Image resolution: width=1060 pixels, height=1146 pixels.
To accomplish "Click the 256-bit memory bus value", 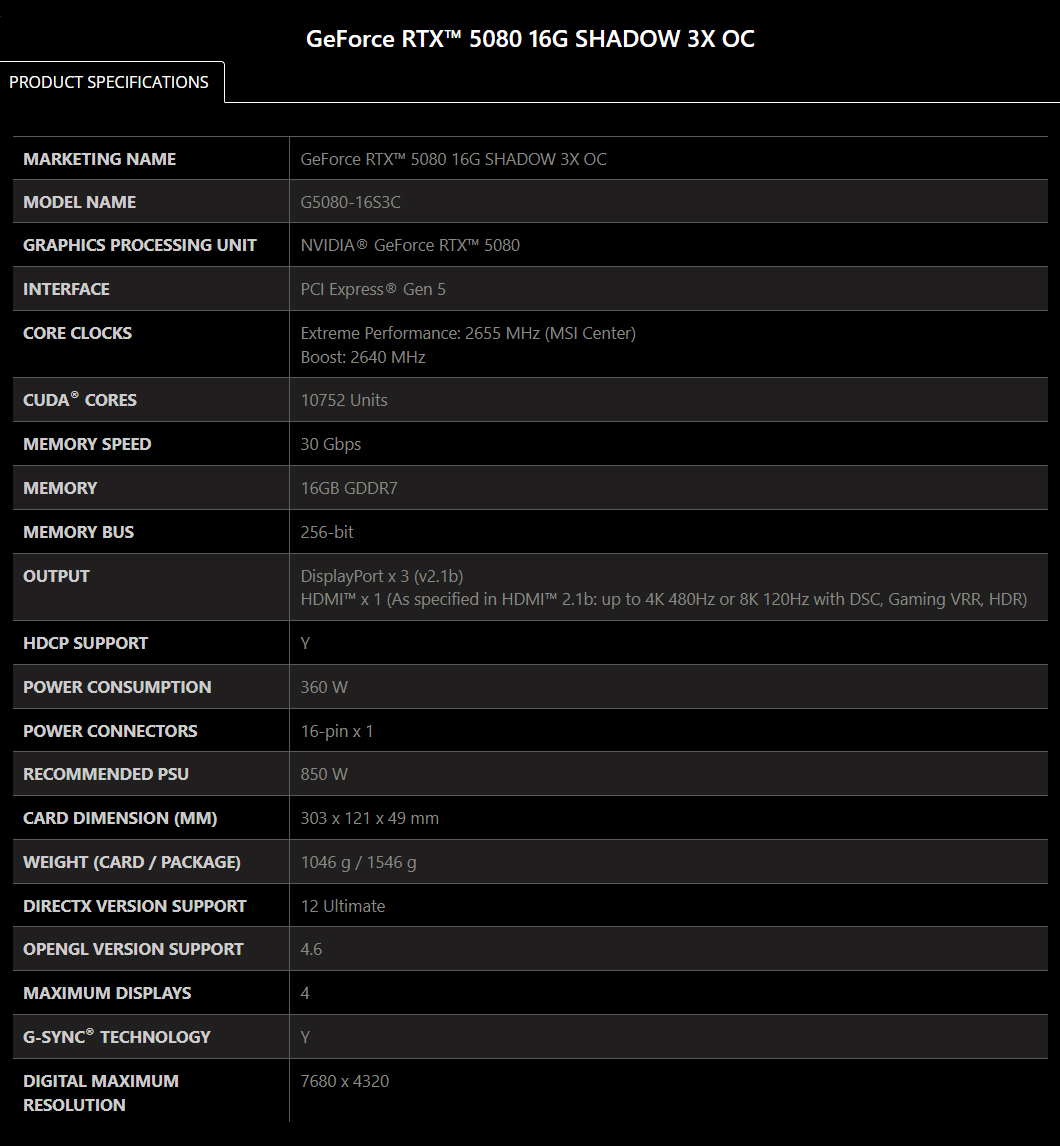I will point(327,532).
